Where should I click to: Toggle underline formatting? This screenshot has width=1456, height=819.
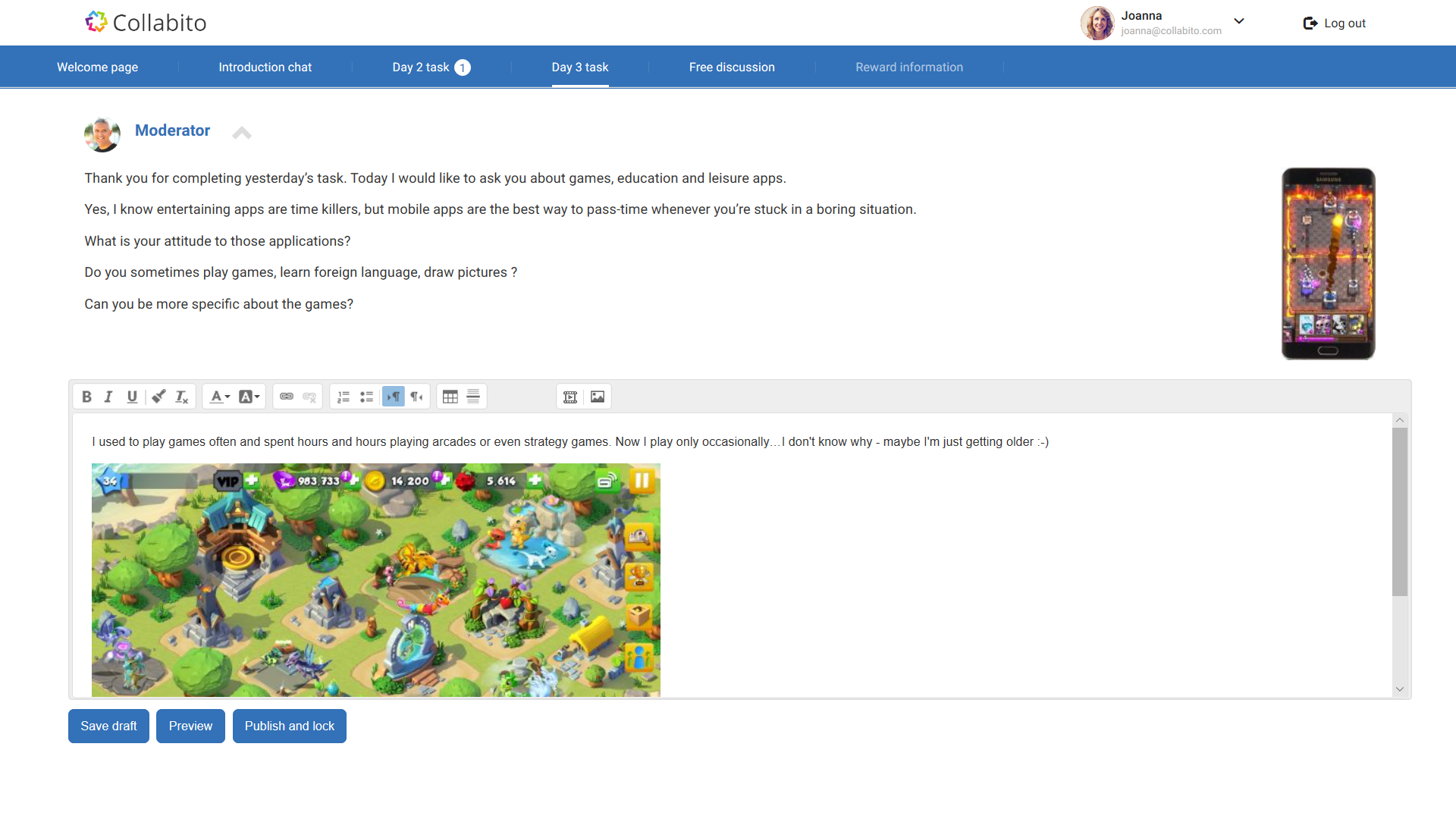tap(132, 397)
